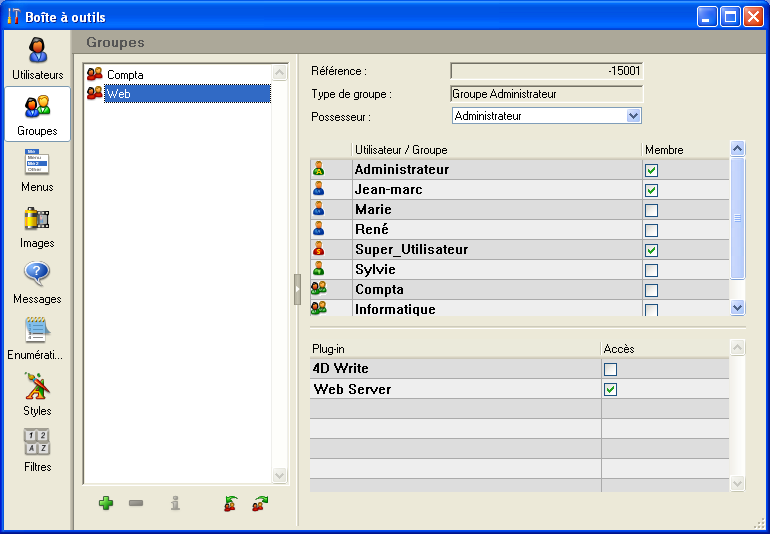Select the Web group in list
Screen dimensions: 770x534
tap(119, 94)
